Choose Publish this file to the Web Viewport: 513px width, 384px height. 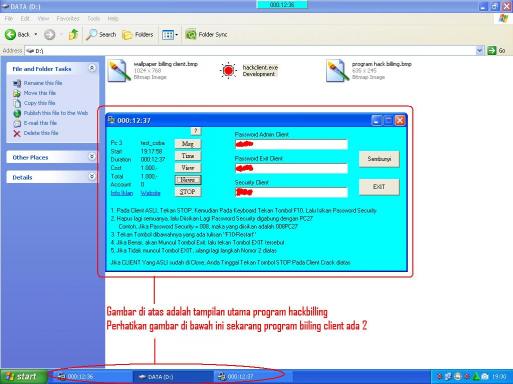pos(51,113)
